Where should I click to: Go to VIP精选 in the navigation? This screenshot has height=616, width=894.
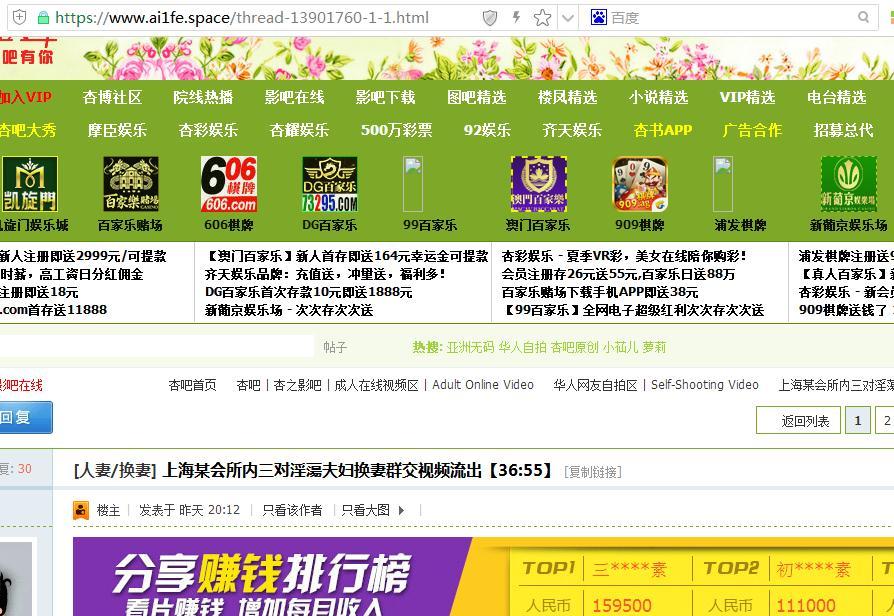(747, 98)
